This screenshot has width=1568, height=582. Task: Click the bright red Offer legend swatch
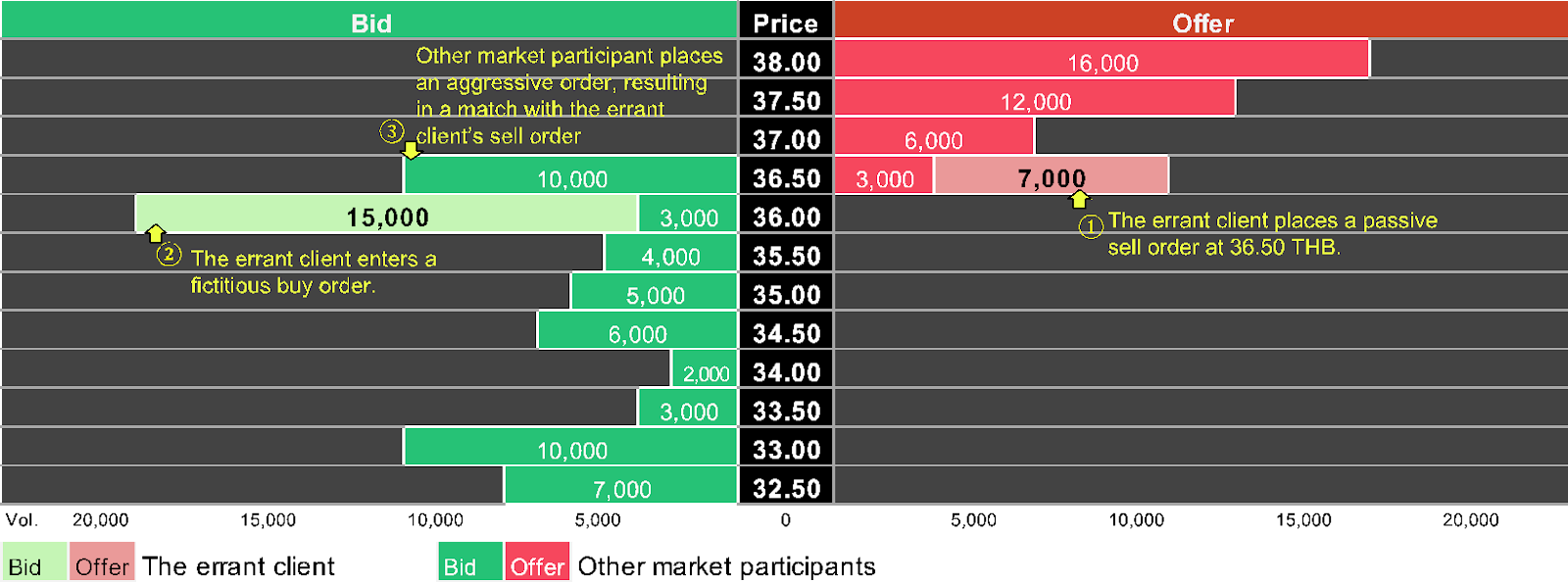pos(538,562)
